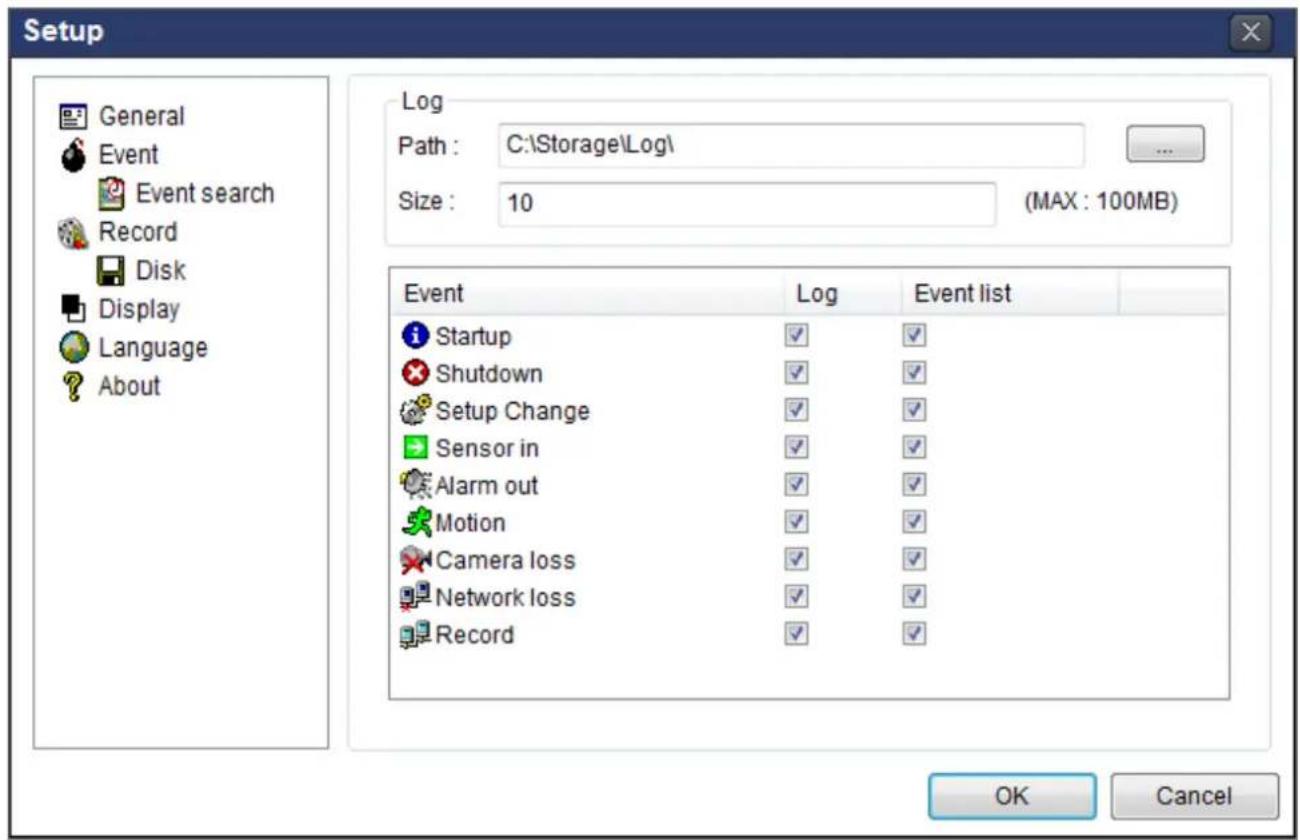Click the Network loss icon

[416, 597]
